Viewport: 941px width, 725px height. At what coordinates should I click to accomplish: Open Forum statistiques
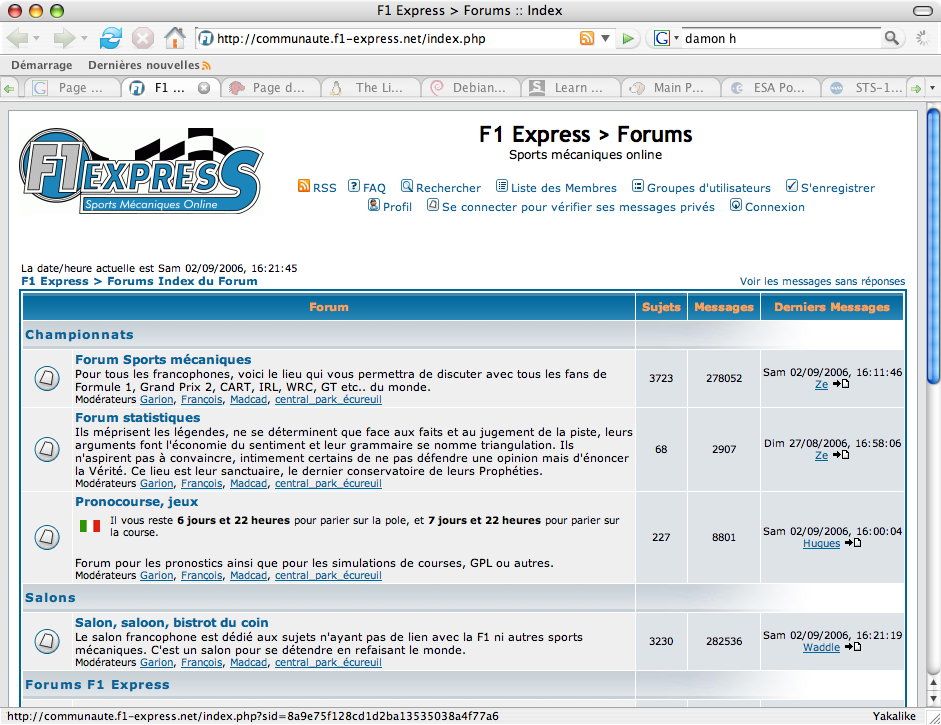pos(137,418)
